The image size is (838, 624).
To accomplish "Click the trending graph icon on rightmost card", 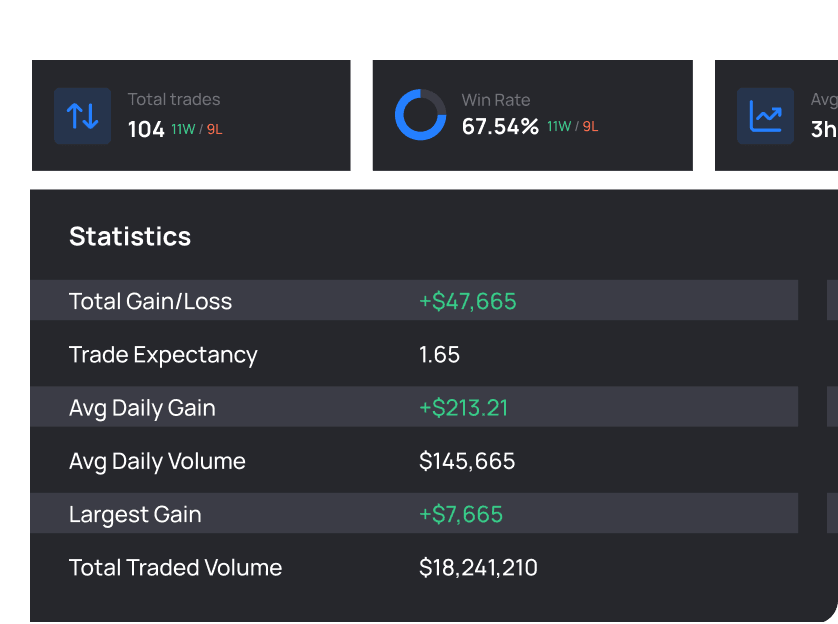I will (764, 115).
